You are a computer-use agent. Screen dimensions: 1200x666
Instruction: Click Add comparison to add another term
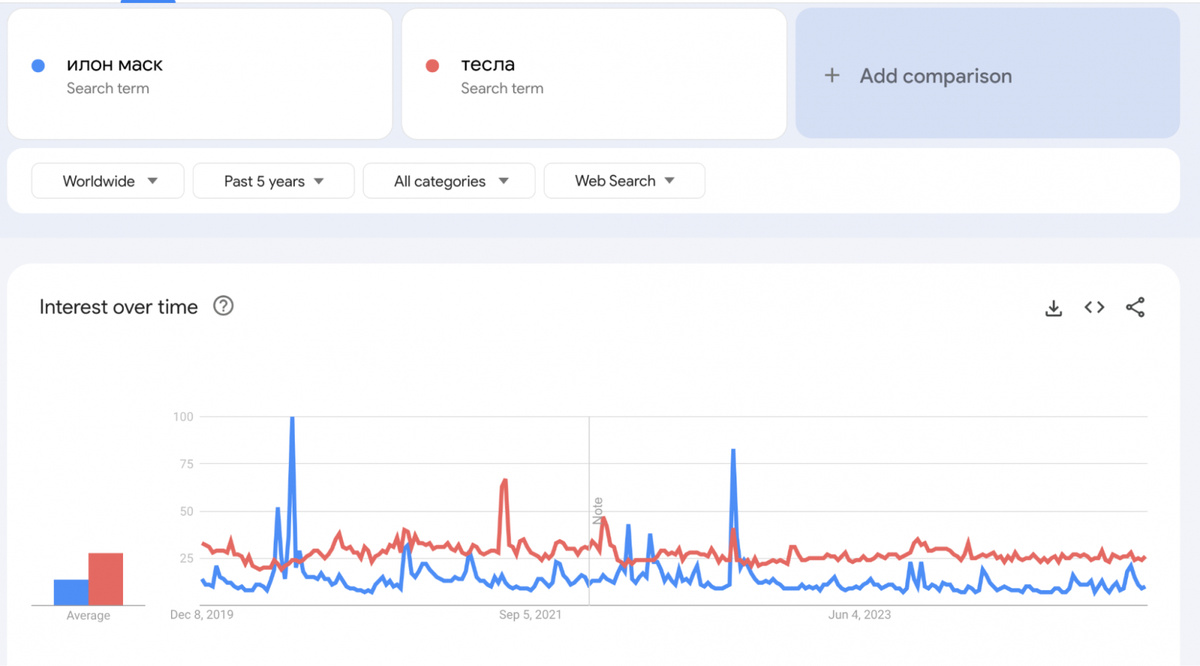point(935,75)
